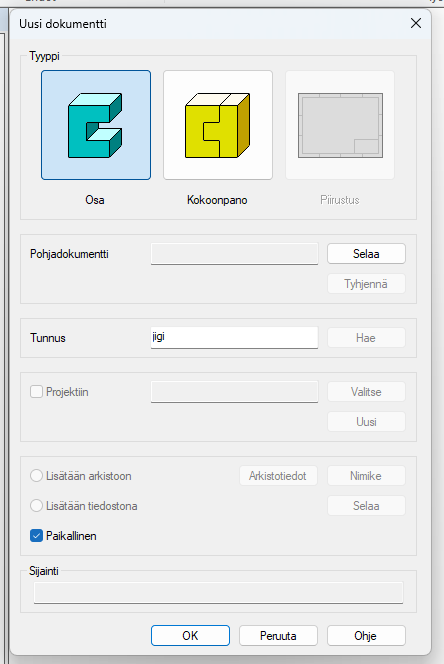The image size is (444, 664).
Task: Choose the yellow Kokoonpano assembly icon
Action: (218, 125)
